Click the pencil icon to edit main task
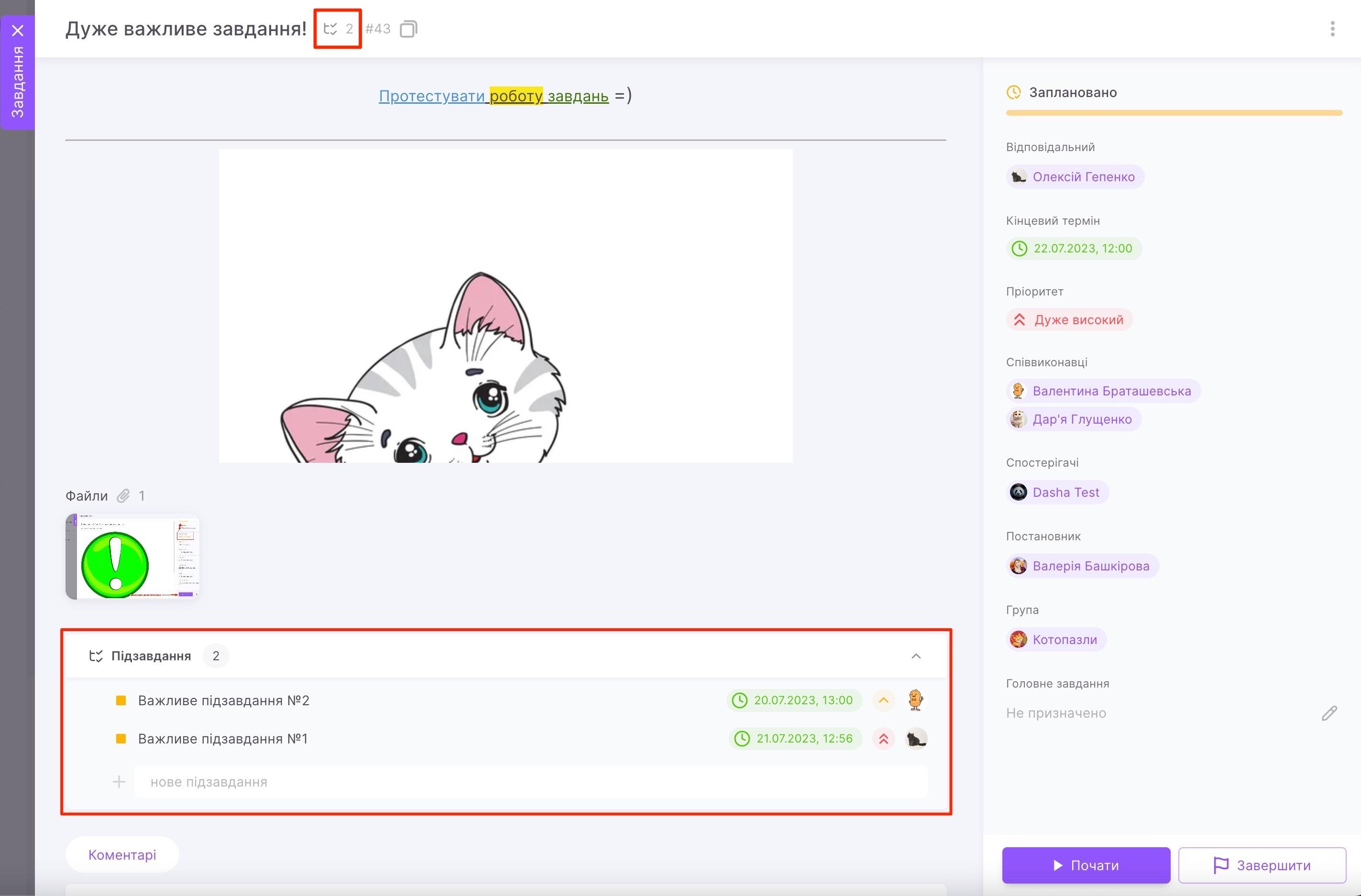Image resolution: width=1361 pixels, height=896 pixels. tap(1329, 713)
